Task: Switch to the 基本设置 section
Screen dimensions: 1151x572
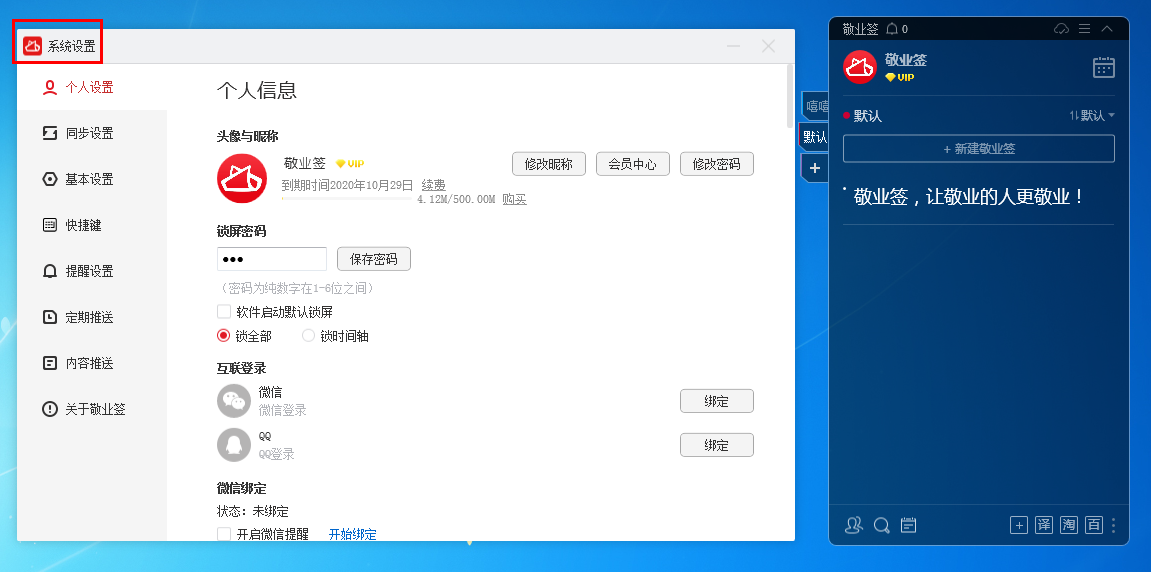Action: click(92, 179)
